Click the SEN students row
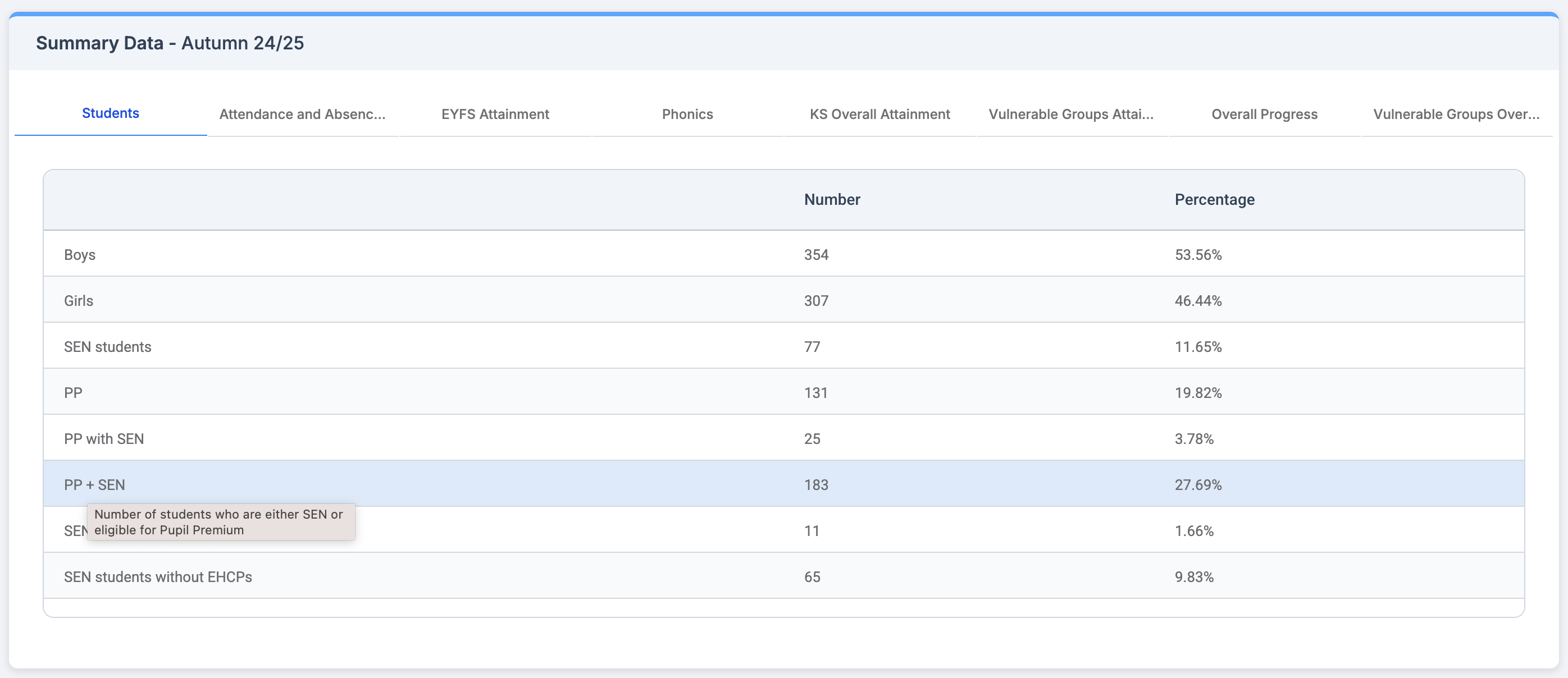 (108, 347)
